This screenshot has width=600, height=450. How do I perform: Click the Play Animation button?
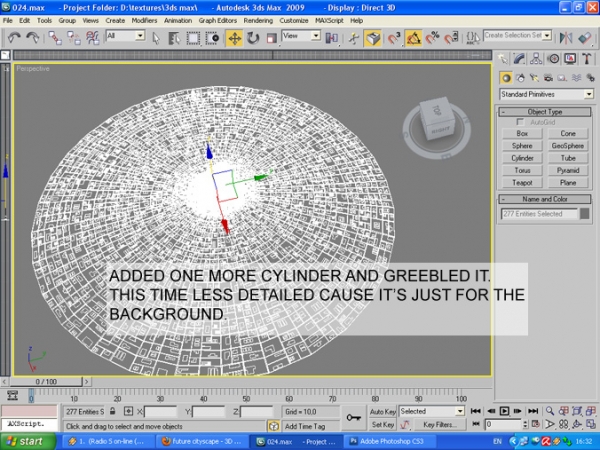(504, 411)
